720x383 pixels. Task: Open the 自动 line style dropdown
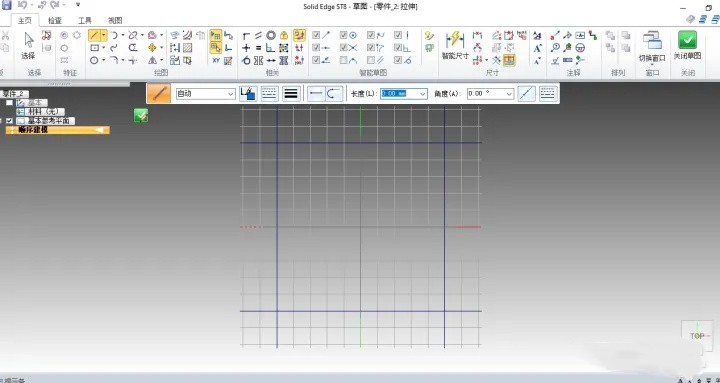[x=205, y=94]
